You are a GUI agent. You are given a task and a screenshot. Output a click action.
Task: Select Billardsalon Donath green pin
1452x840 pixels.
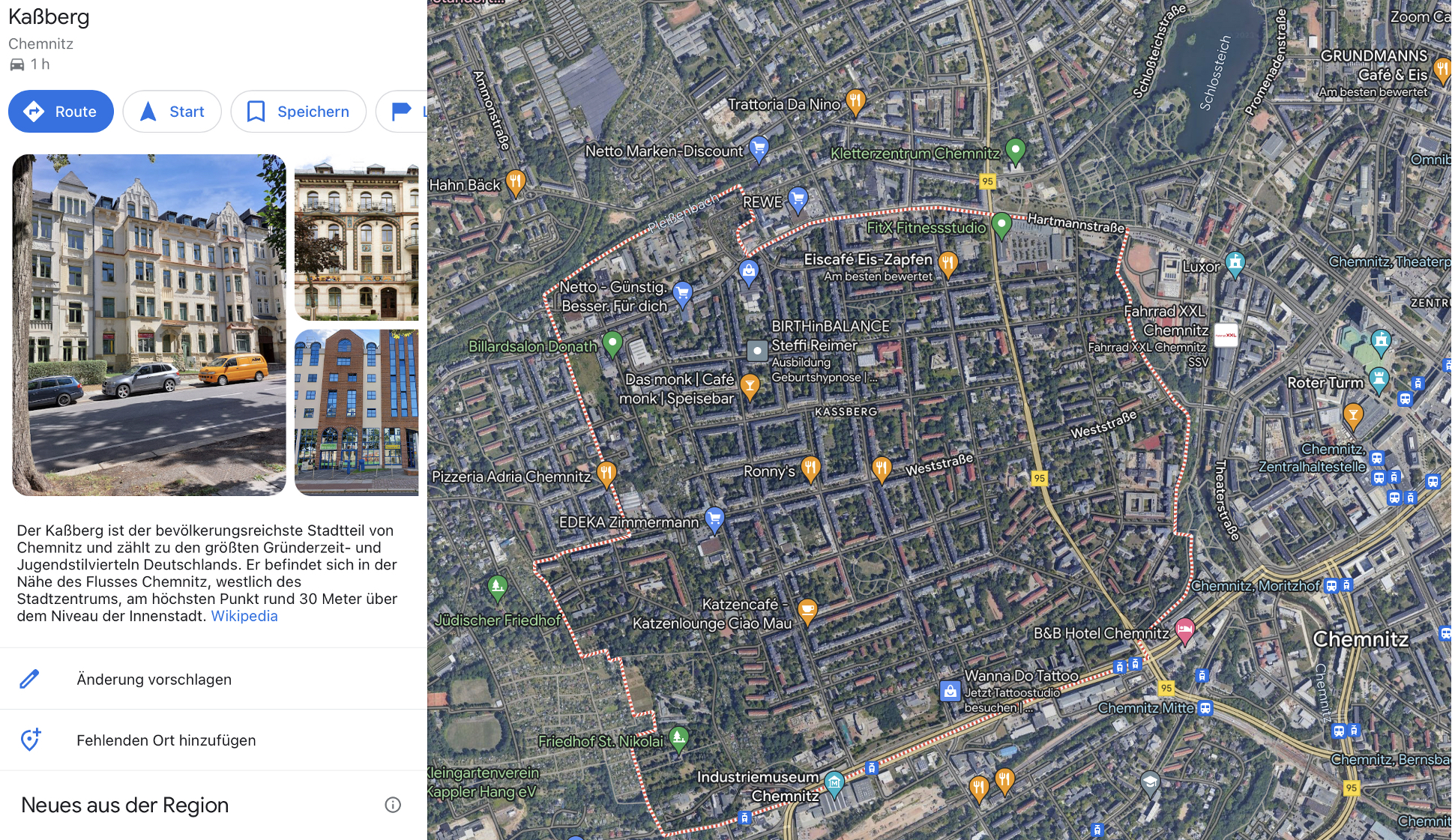(612, 343)
